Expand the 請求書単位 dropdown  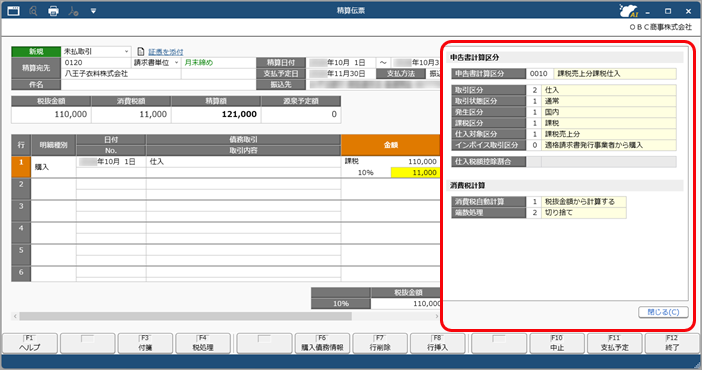coord(176,63)
